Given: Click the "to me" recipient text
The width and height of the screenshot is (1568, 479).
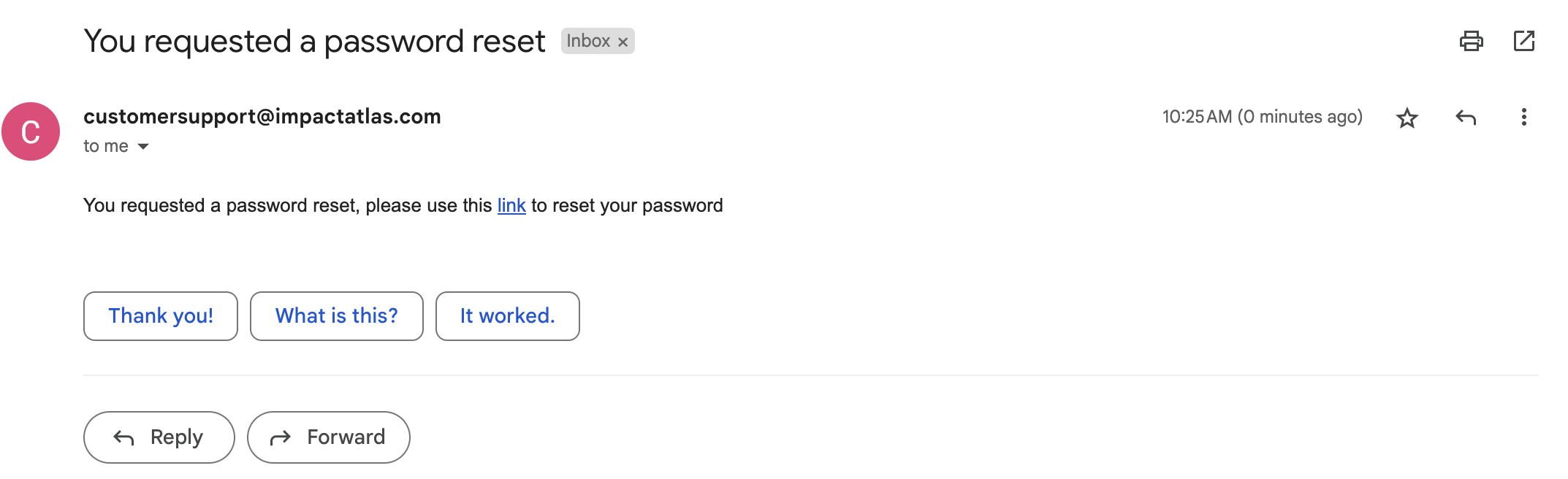Looking at the screenshot, I should pyautogui.click(x=106, y=147).
